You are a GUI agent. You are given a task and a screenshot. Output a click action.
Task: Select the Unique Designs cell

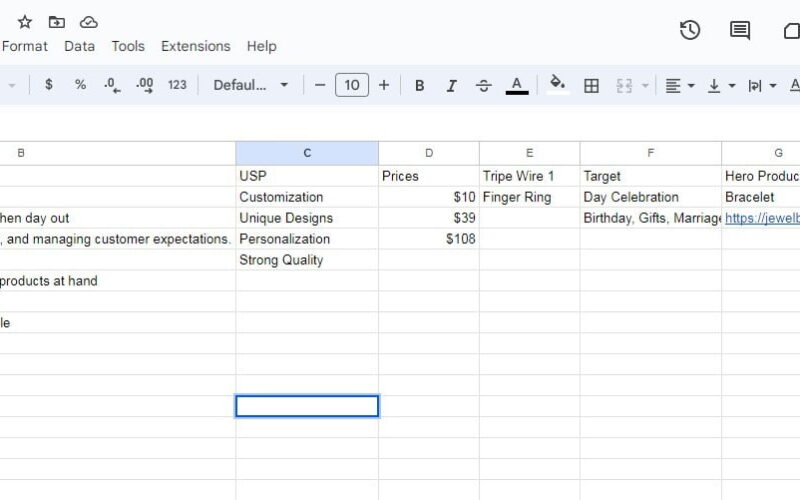click(307, 218)
